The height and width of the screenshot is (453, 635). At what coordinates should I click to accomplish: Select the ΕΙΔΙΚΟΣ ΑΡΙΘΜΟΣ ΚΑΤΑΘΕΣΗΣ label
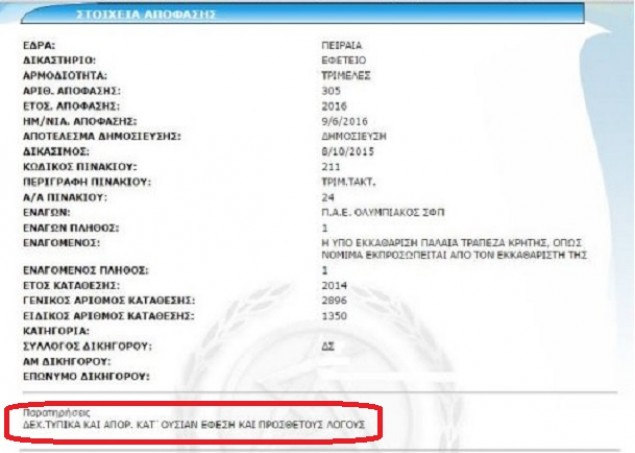[x=109, y=316]
